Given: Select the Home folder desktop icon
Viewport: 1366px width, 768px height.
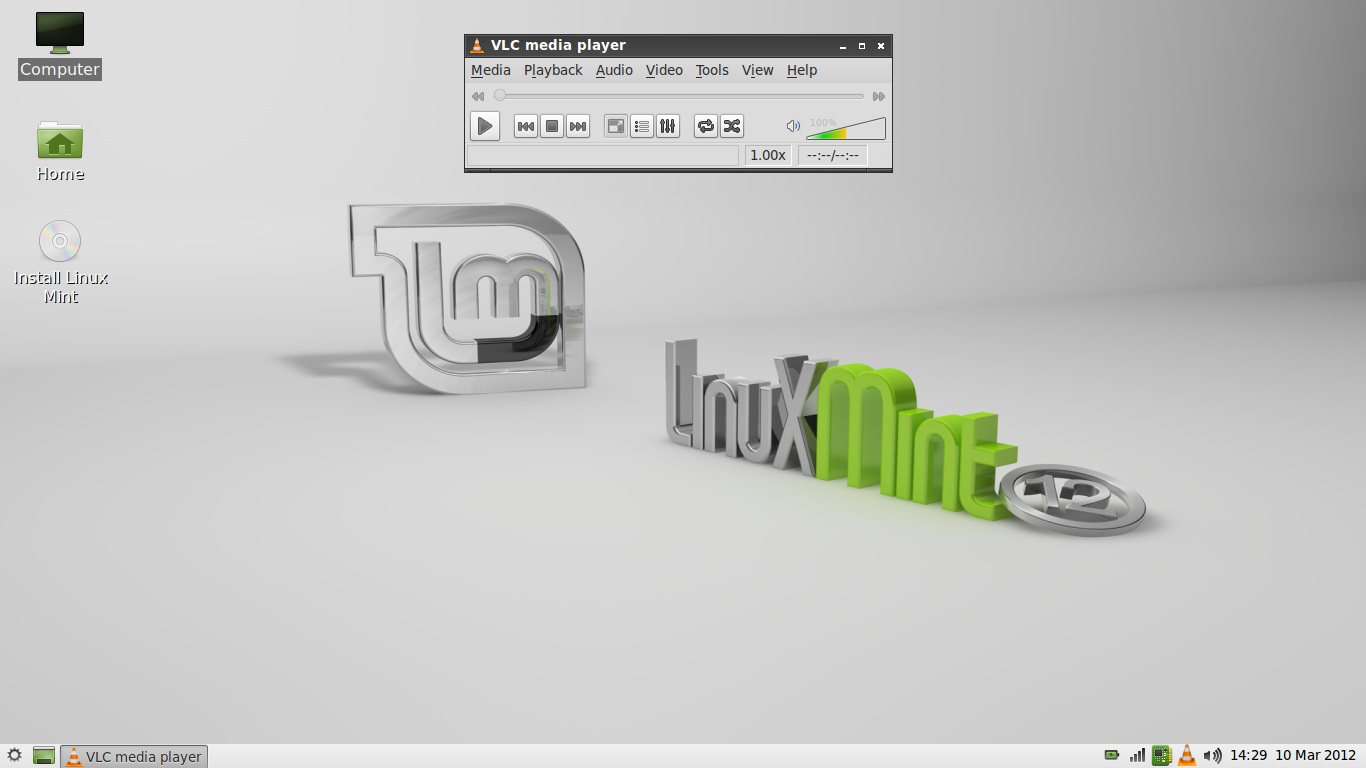Looking at the screenshot, I should tap(60, 151).
